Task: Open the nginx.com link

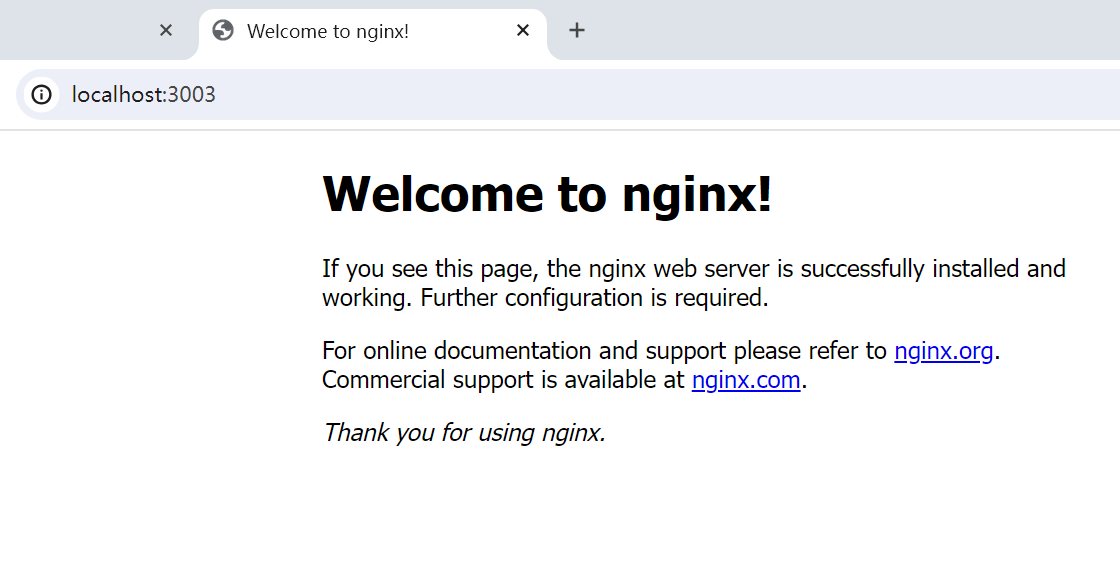Action: click(x=746, y=379)
